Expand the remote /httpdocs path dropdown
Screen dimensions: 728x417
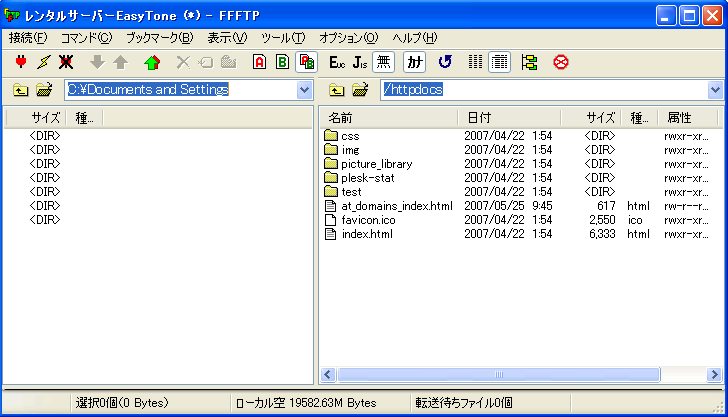(x=715, y=90)
